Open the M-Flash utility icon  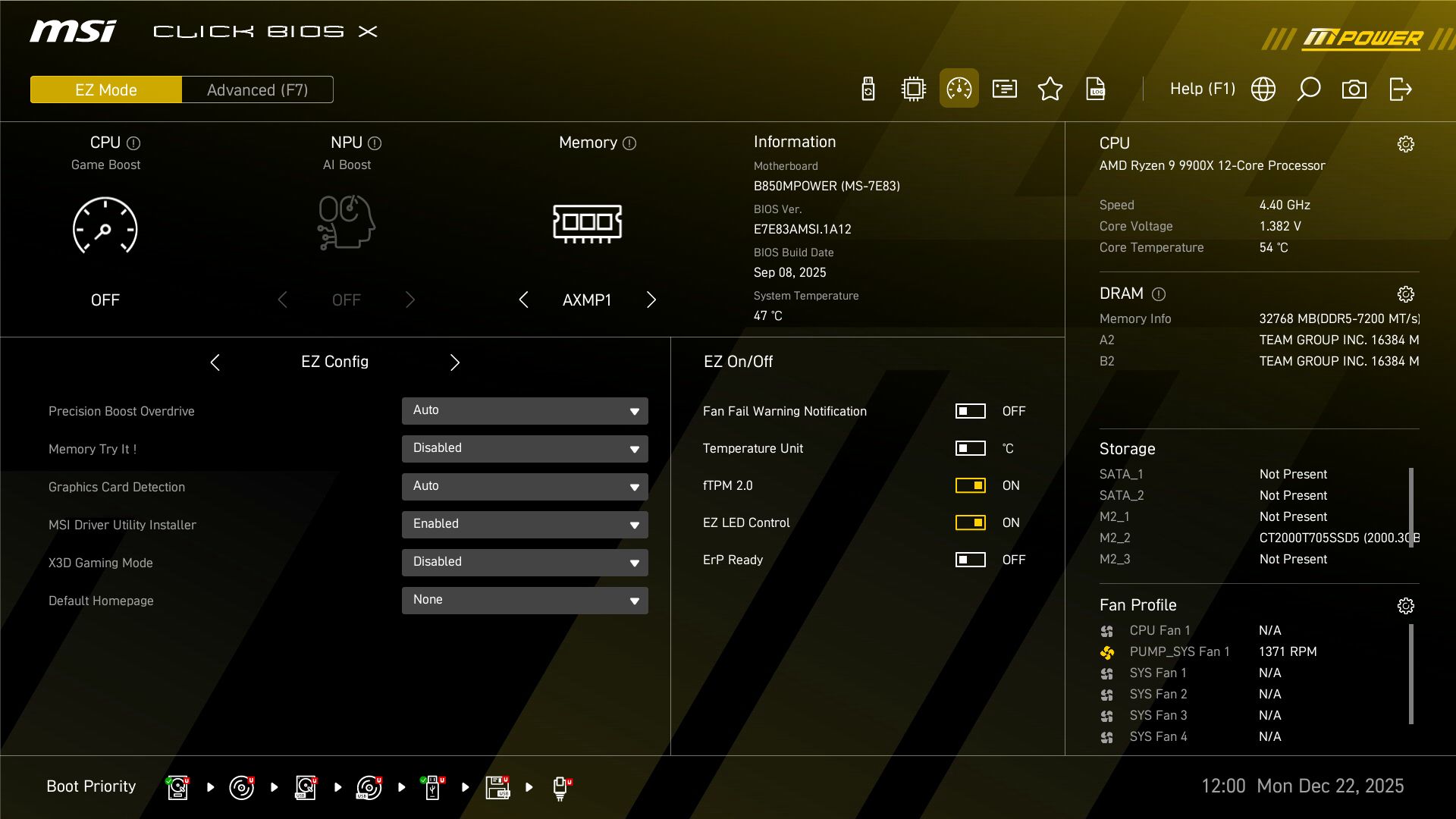(868, 89)
